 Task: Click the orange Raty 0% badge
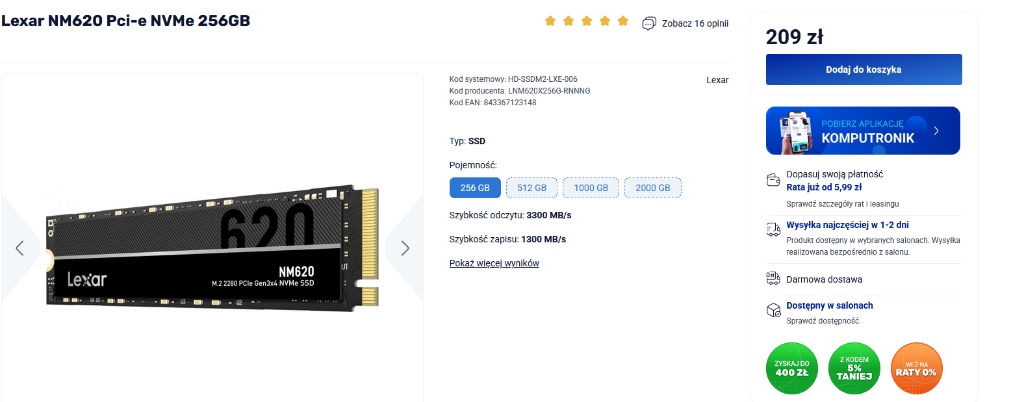916,368
